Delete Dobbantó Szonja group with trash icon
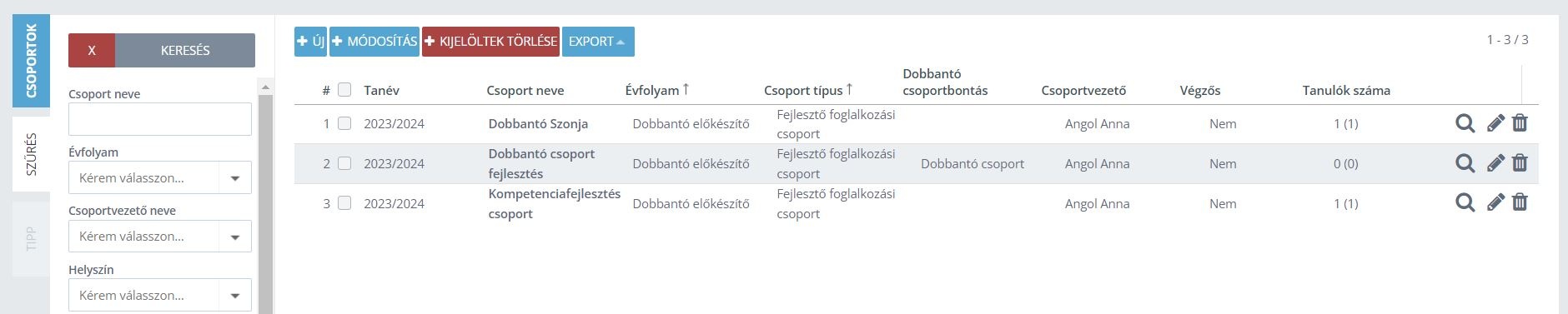 [1520, 123]
